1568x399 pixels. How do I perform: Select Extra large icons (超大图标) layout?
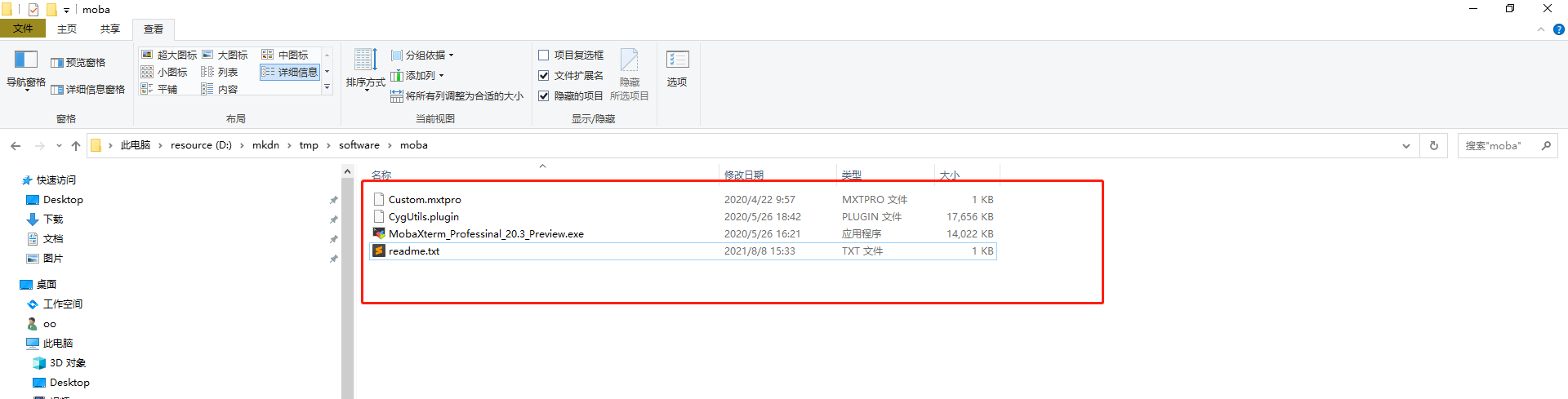169,55
